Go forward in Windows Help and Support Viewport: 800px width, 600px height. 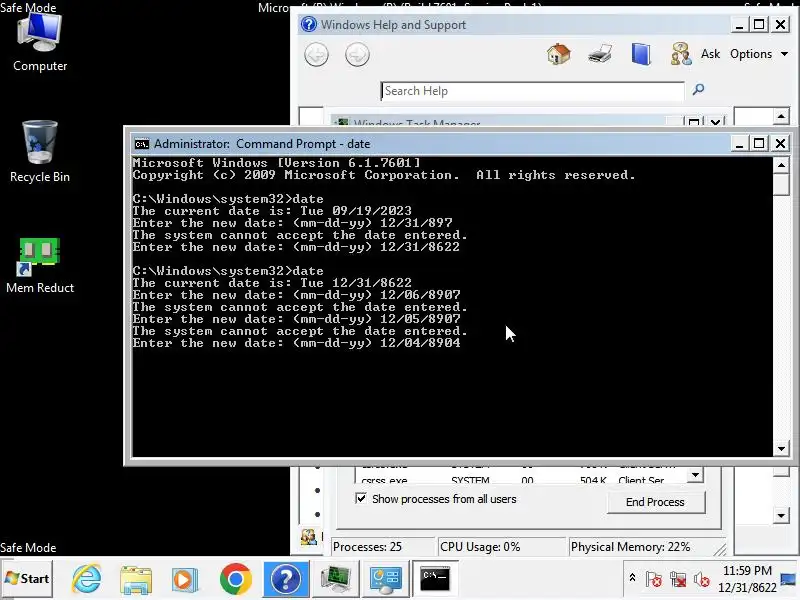[357, 55]
